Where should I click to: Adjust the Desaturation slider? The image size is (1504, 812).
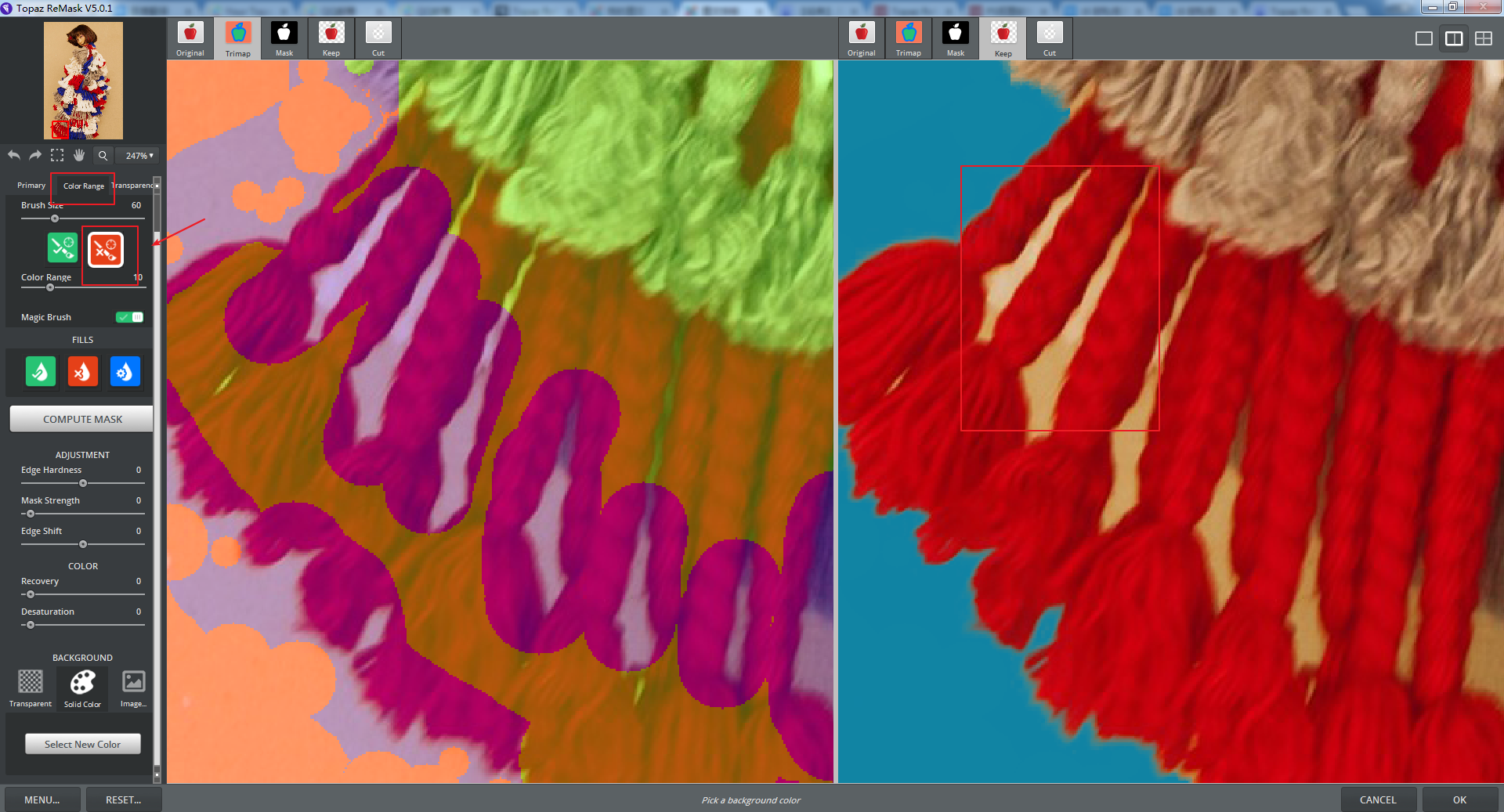pyautogui.click(x=82, y=625)
